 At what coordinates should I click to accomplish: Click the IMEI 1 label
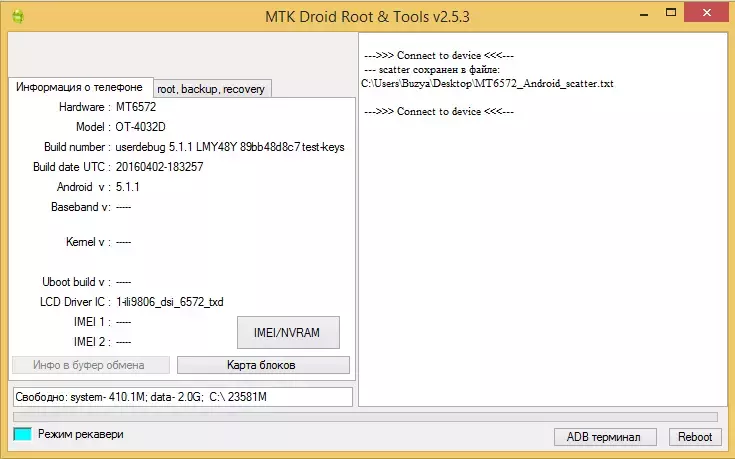click(x=92, y=322)
